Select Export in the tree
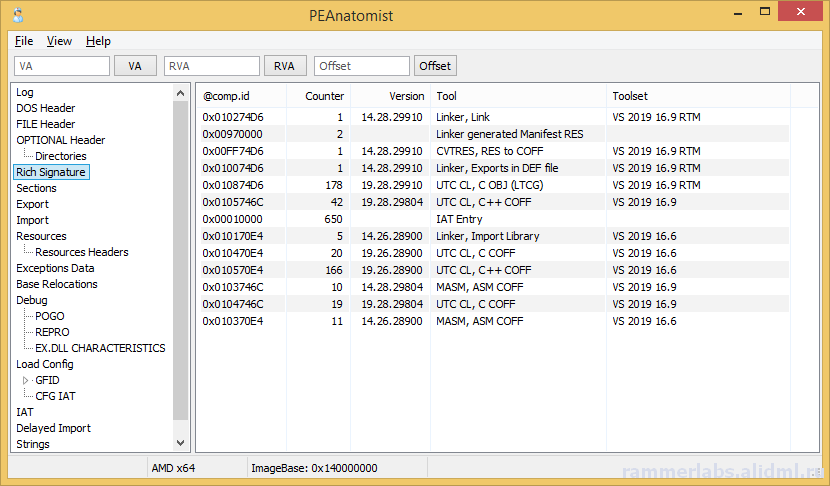The image size is (830, 486). coord(32,204)
